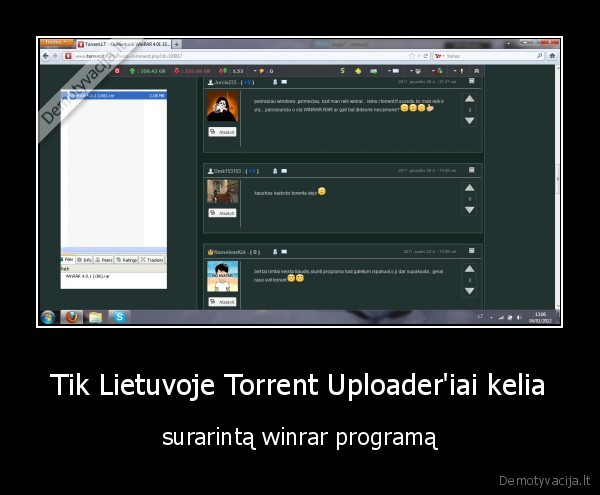Click WinRAR 4.0.1 (x86).rar path entry
Viewport: 600px width, 495px height.
(x=88, y=276)
